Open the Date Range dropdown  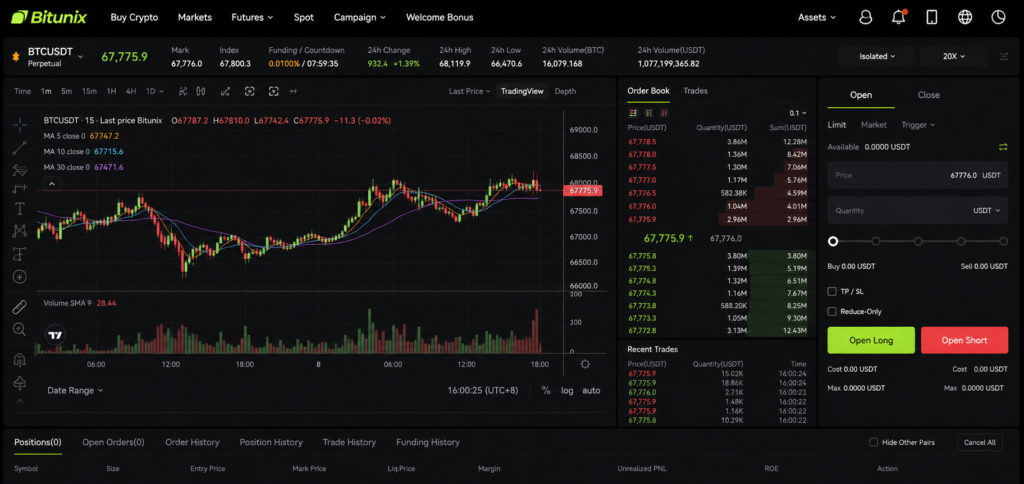coord(75,391)
